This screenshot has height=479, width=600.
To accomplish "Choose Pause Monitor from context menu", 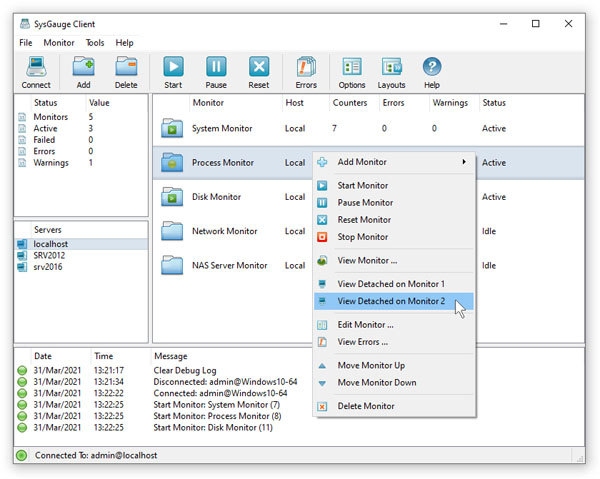I will click(394, 203).
